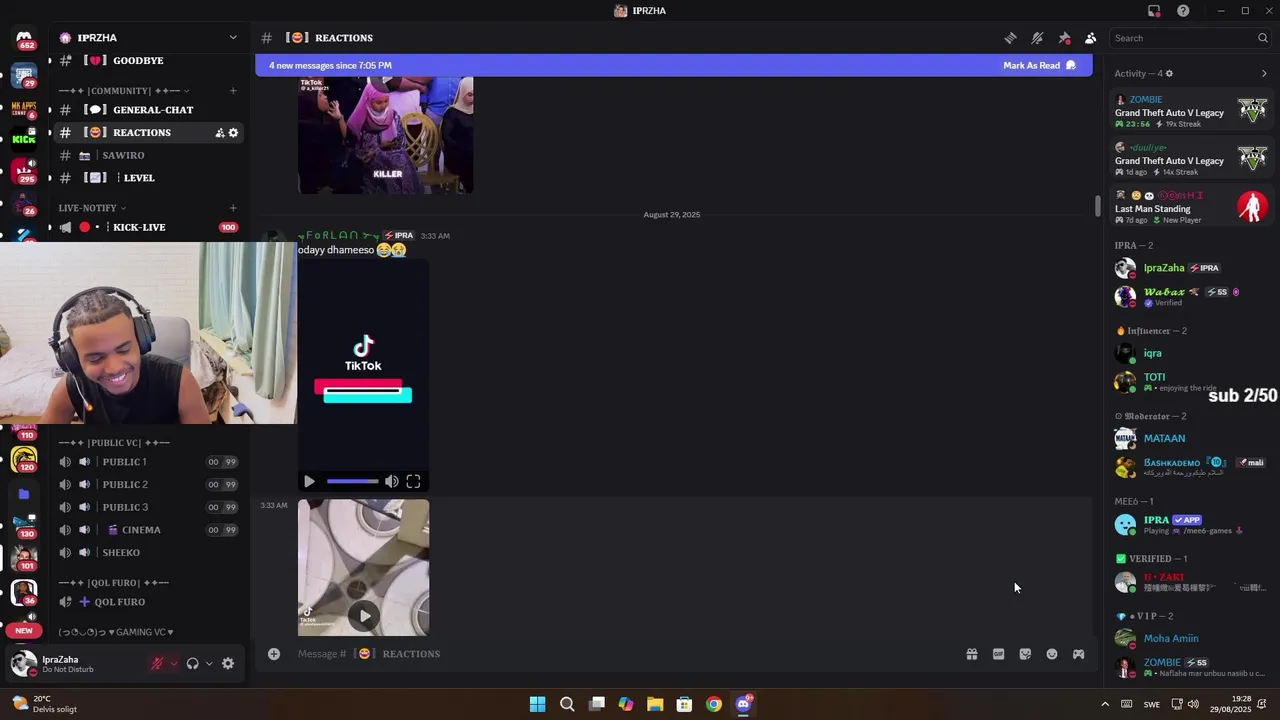
Task: Open Activity settings gear
Action: coord(1169,73)
